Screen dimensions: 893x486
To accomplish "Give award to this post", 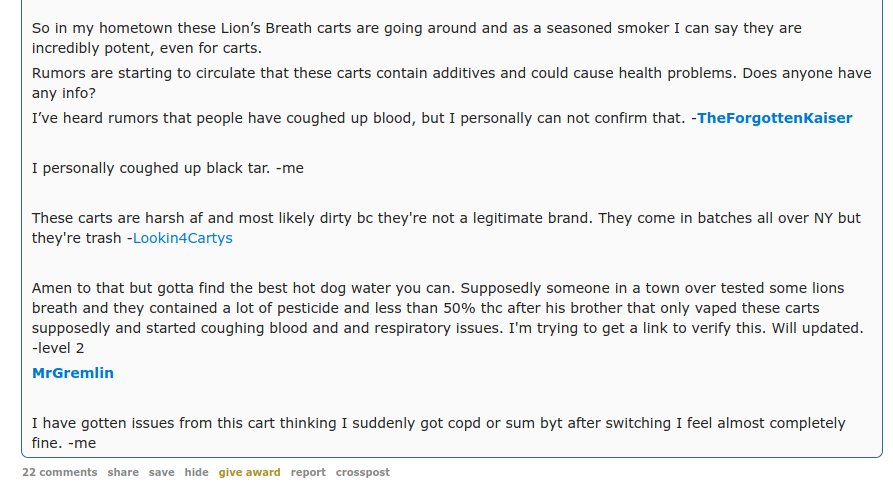I will tap(249, 472).
